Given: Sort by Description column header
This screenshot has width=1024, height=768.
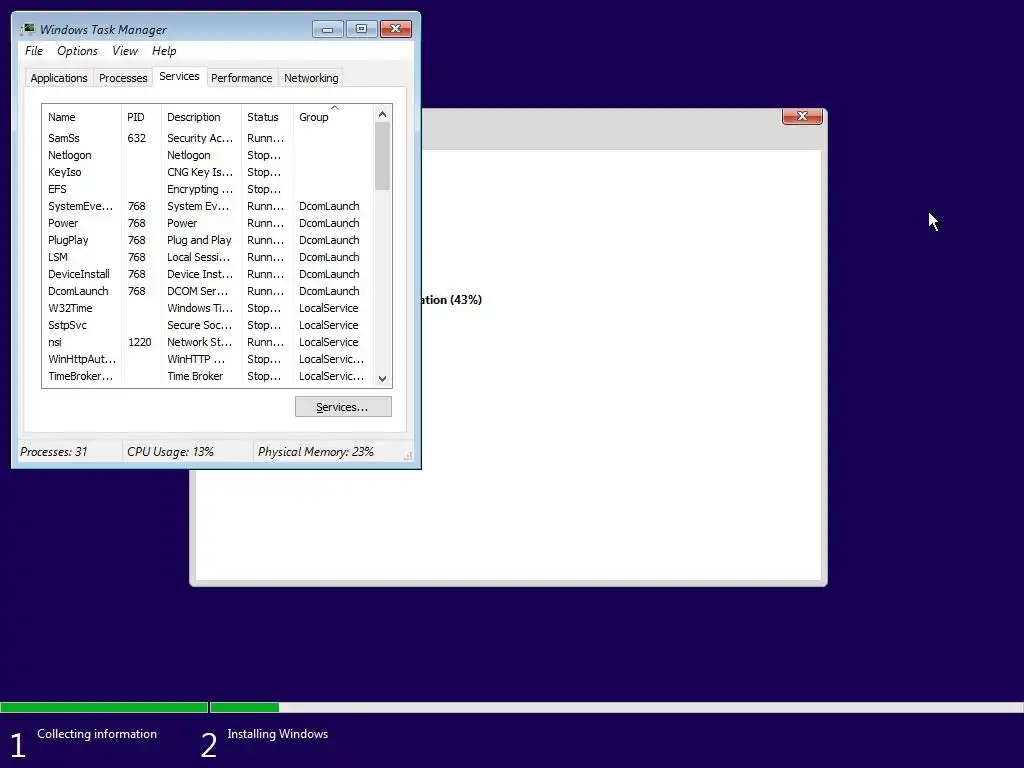Looking at the screenshot, I should (x=201, y=117).
